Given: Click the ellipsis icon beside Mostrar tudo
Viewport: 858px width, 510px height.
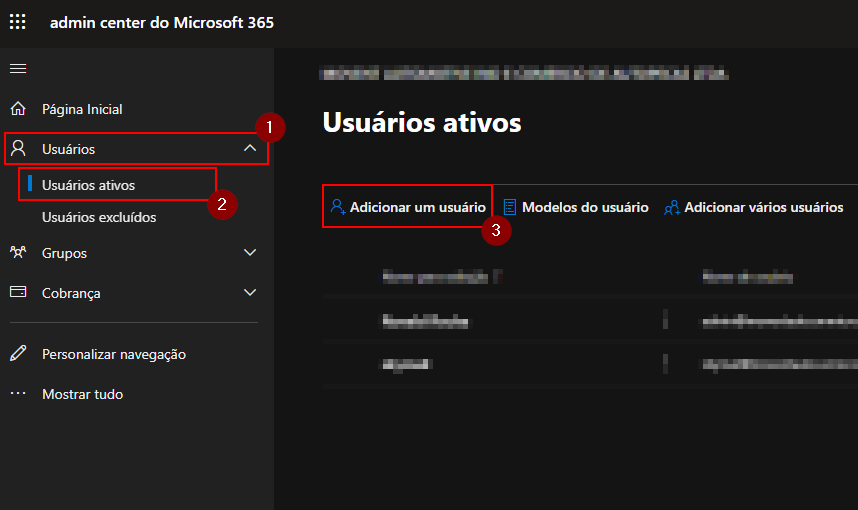Looking at the screenshot, I should pyautogui.click(x=18, y=393).
